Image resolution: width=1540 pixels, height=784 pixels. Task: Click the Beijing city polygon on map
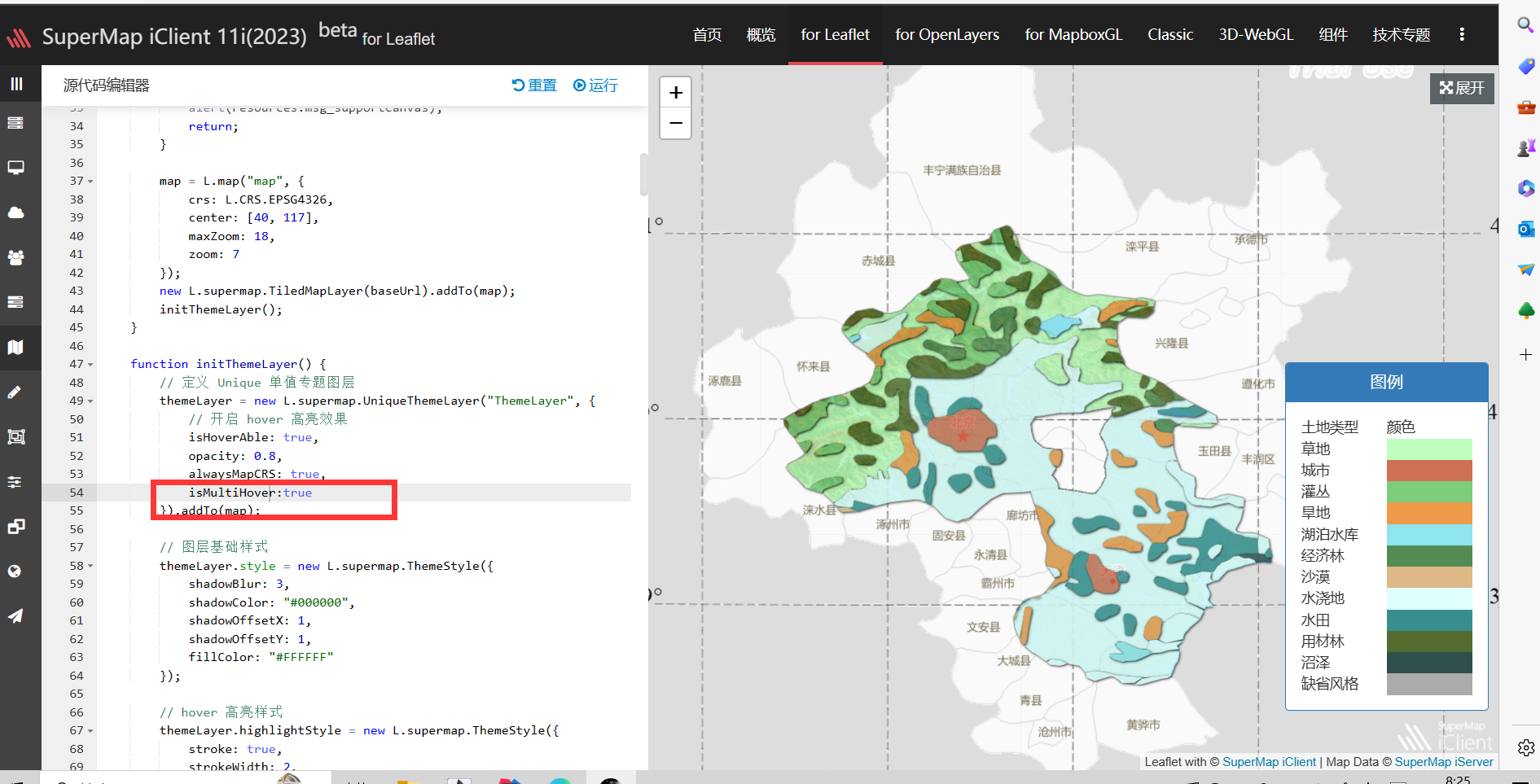(962, 431)
